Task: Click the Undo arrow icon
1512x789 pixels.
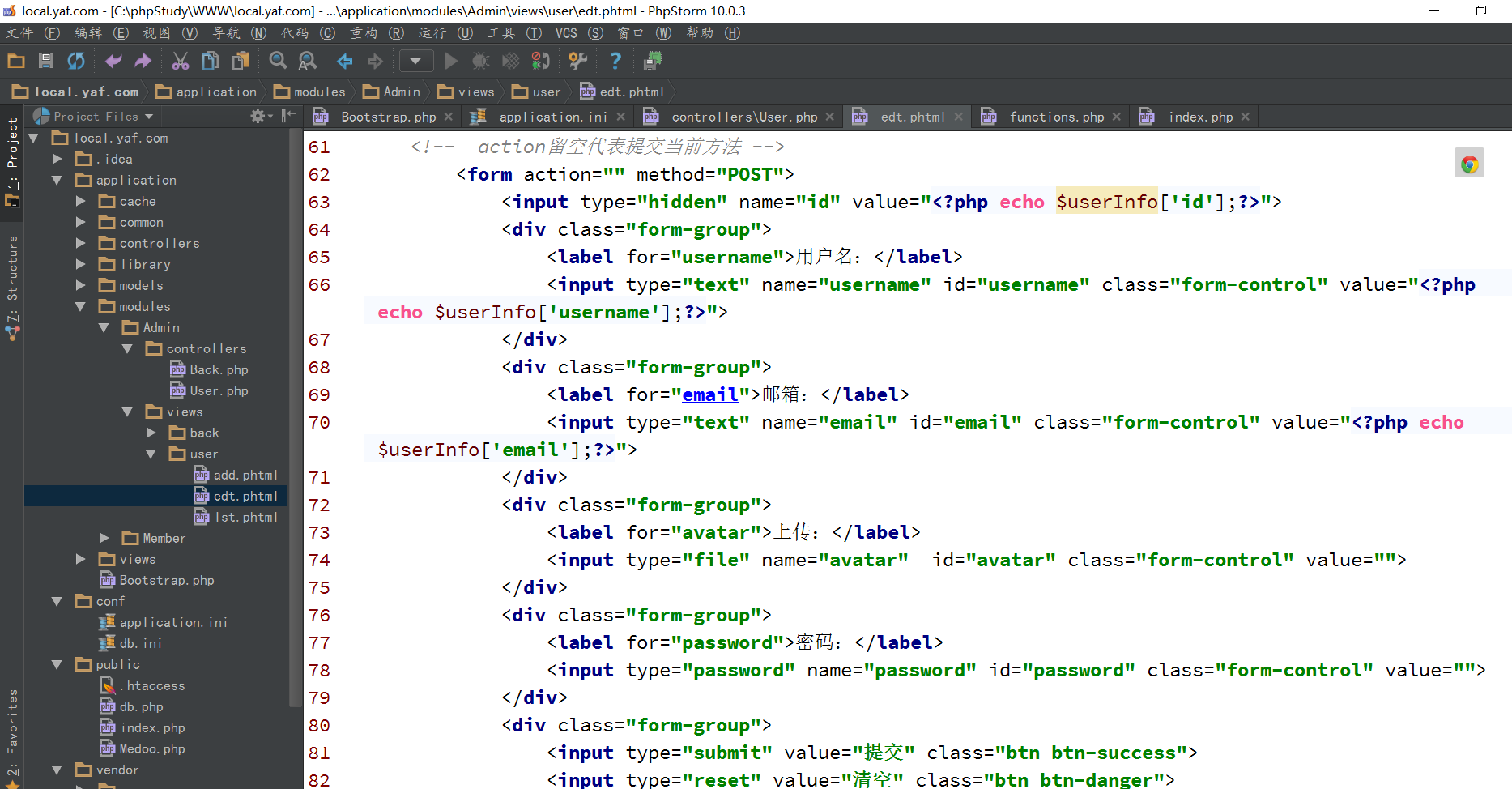Action: (113, 61)
